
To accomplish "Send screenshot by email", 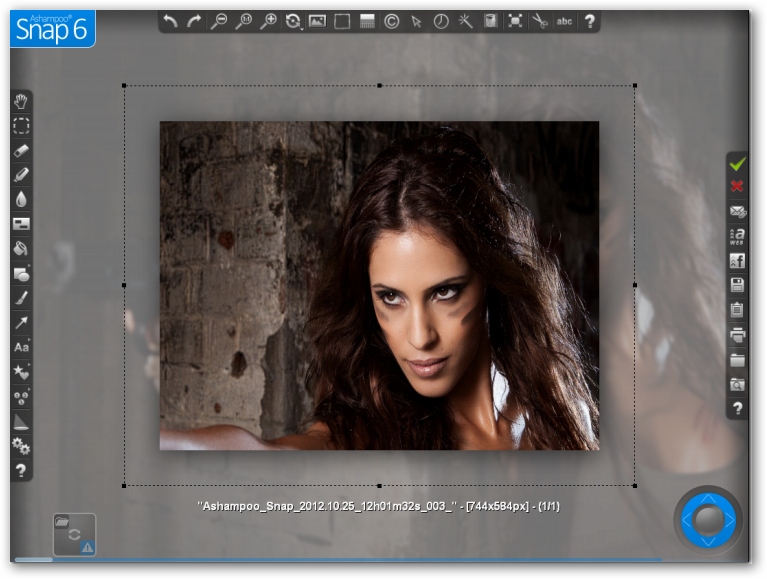I will 737,211.
